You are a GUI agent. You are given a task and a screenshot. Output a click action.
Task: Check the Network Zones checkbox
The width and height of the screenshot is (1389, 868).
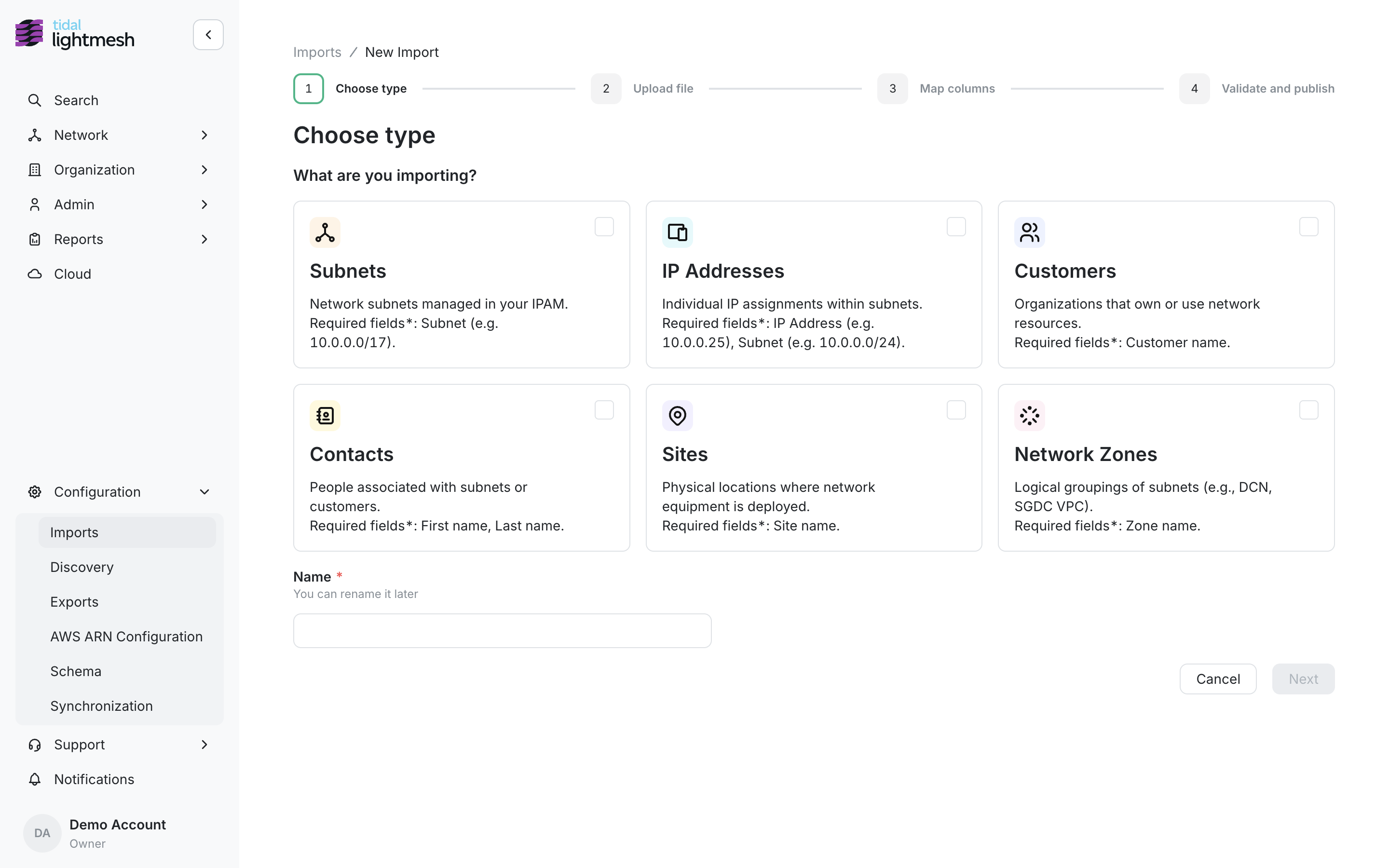point(1308,410)
